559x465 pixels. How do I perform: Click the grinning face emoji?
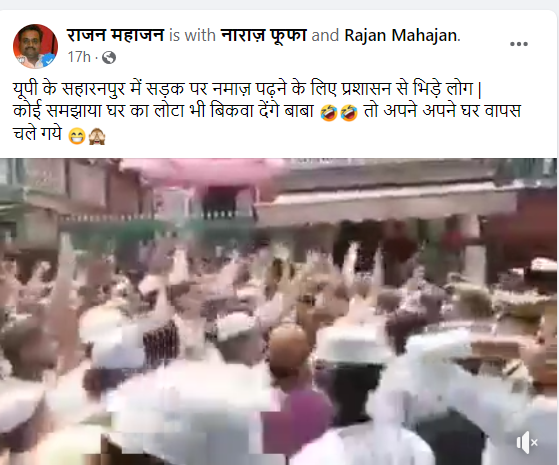77,136
